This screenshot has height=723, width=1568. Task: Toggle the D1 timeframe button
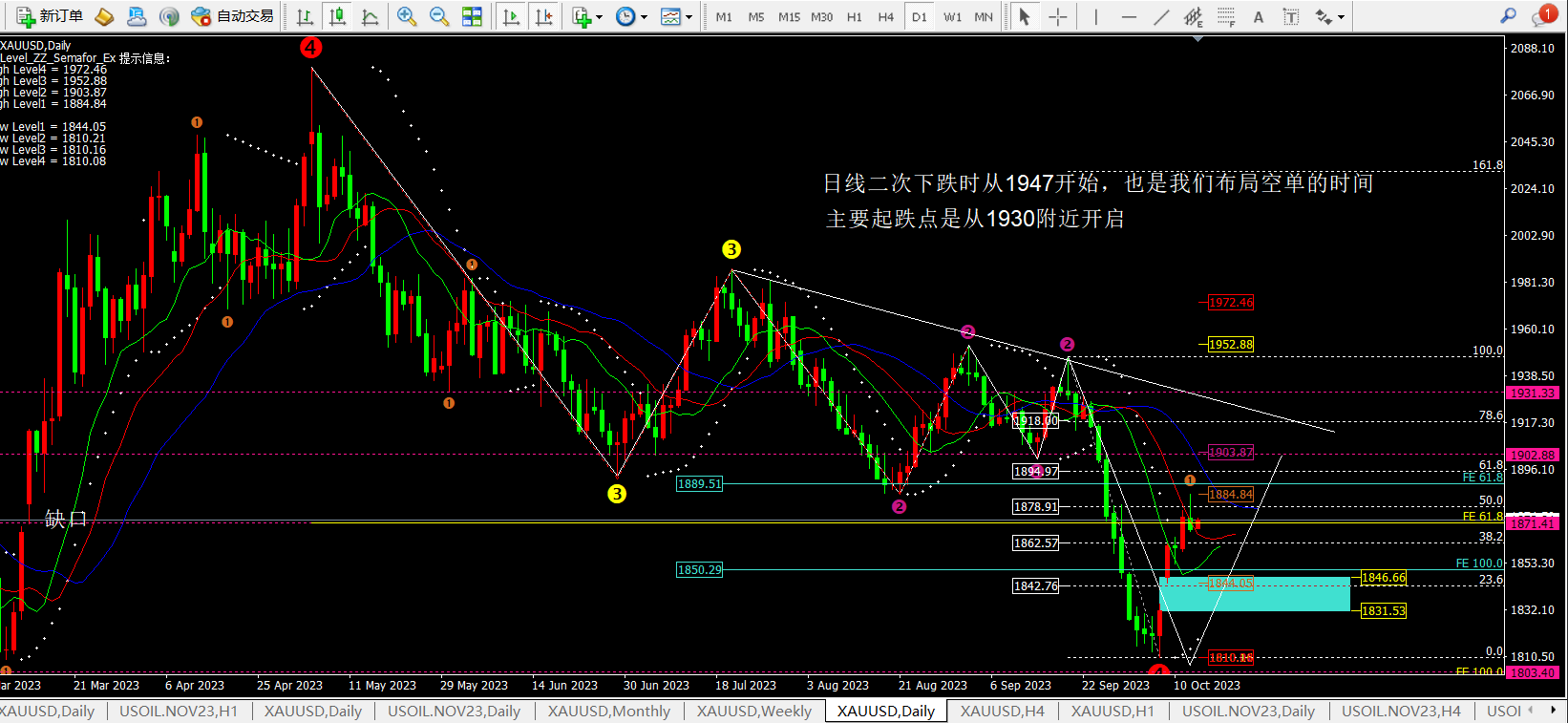[x=919, y=16]
